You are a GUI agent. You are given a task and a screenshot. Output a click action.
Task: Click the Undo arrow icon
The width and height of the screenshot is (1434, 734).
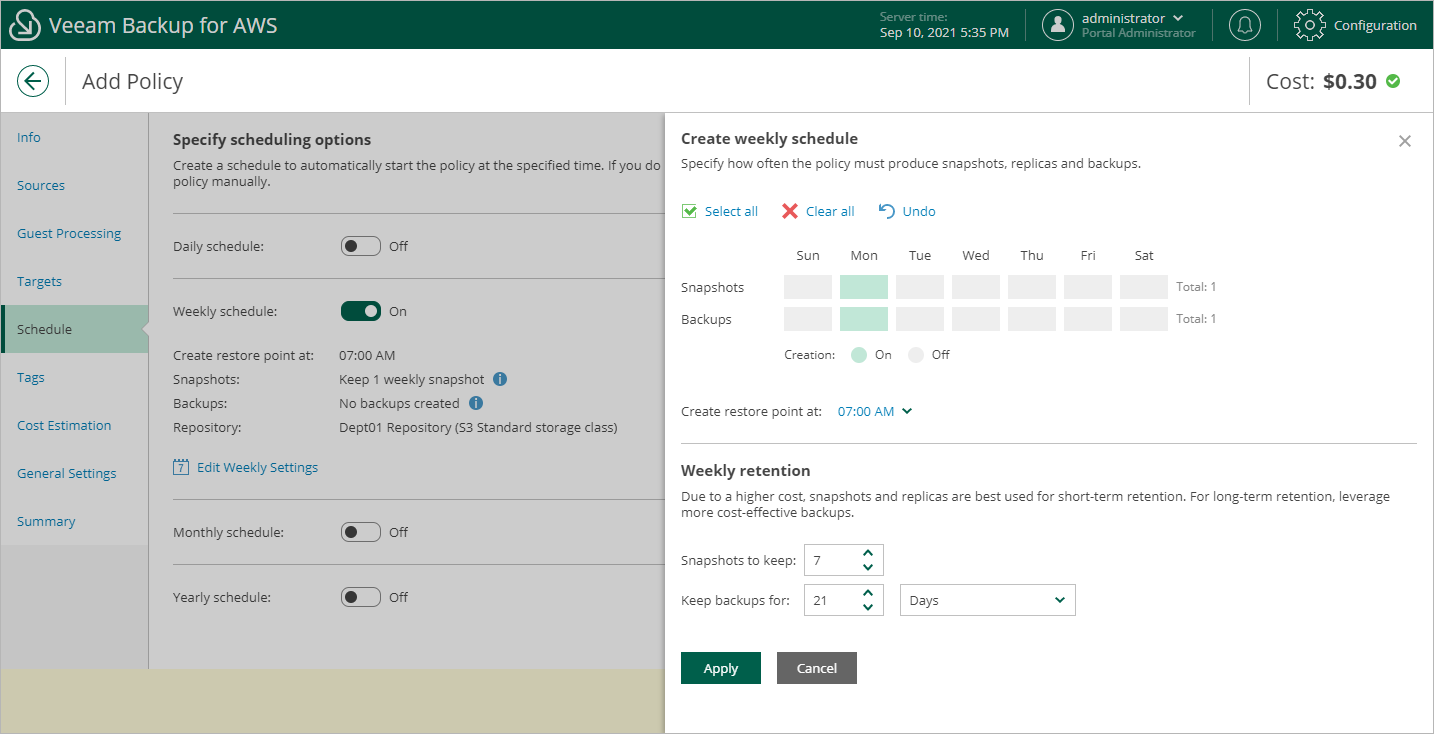(x=887, y=211)
